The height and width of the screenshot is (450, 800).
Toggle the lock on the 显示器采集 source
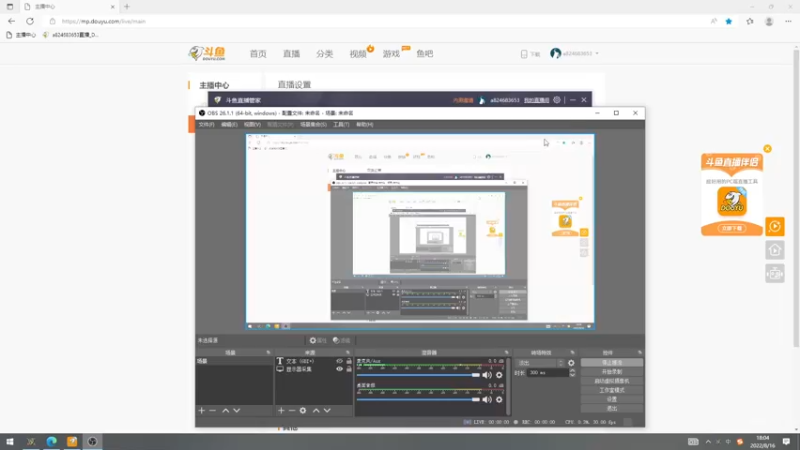[349, 369]
